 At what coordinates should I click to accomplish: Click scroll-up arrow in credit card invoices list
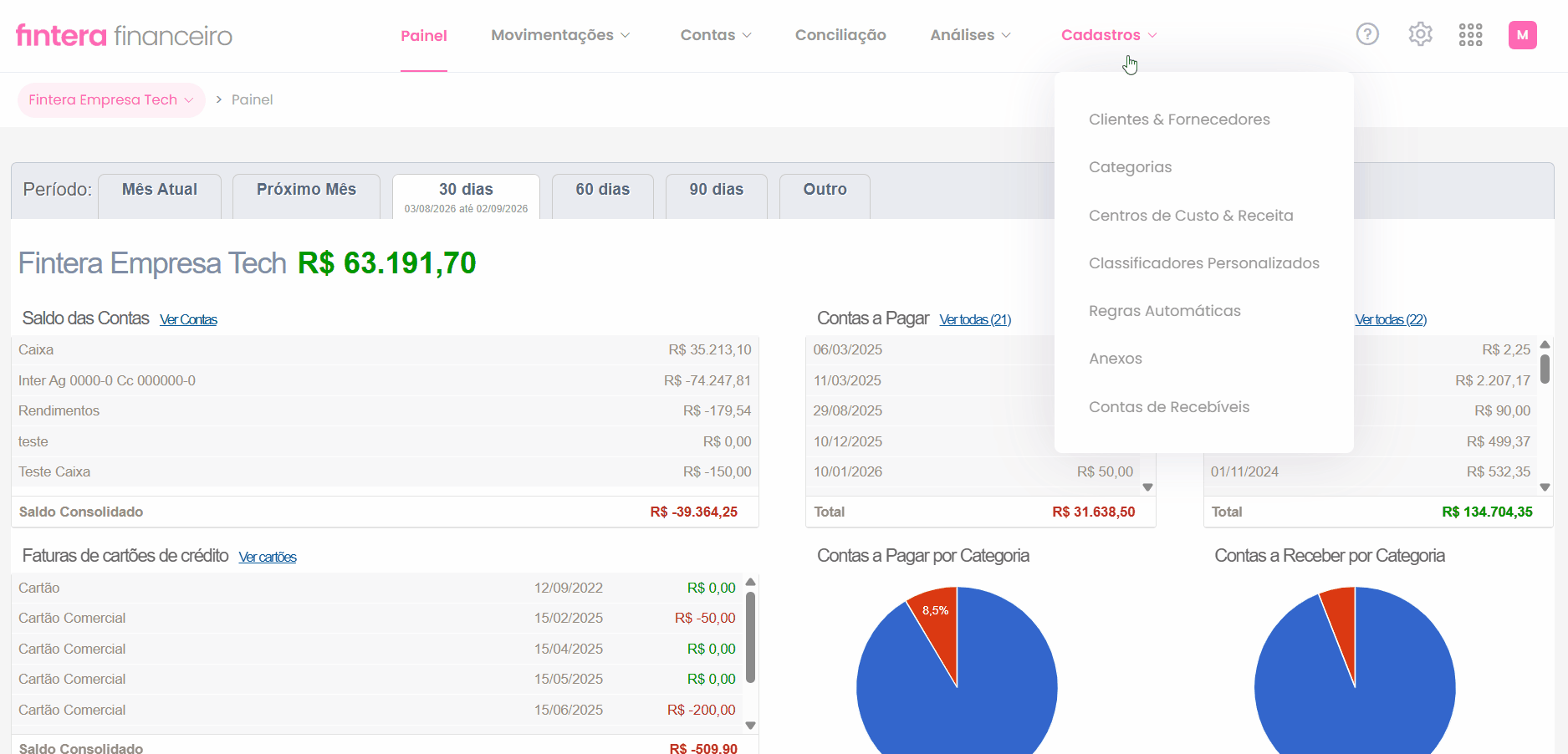(750, 582)
